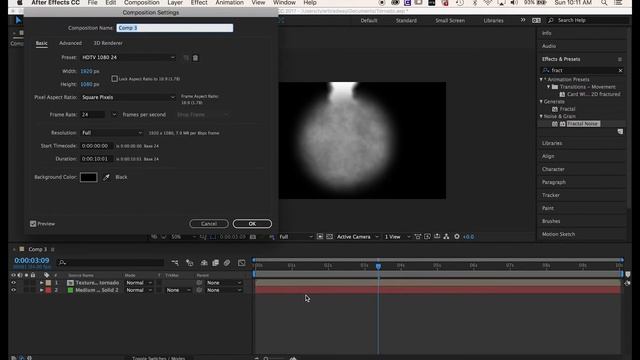
Task: Open the composition flowchart icon in viewer
Action: tap(447, 237)
